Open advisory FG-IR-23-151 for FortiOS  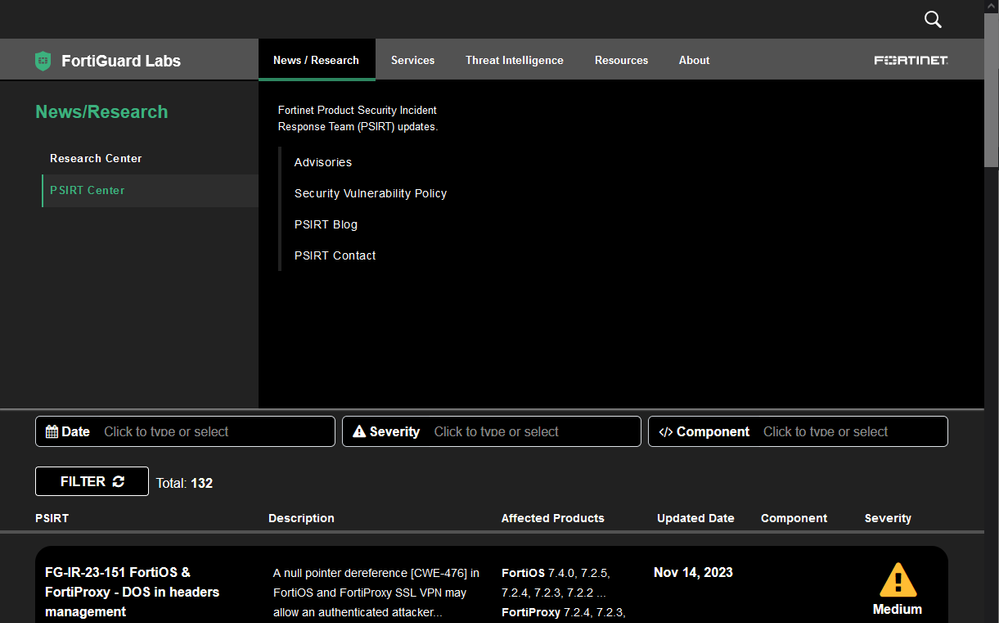pyautogui.click(x=132, y=592)
